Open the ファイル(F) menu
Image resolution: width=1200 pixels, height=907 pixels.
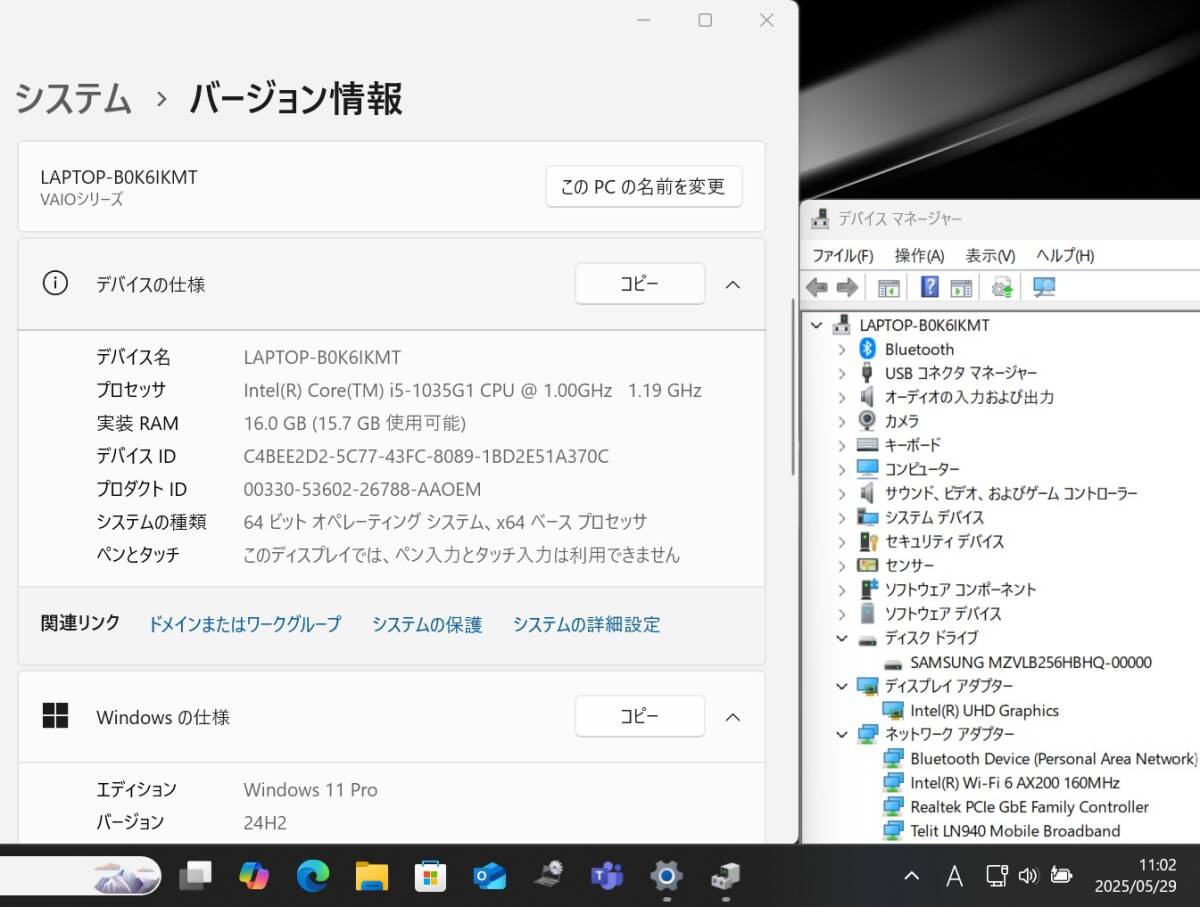pyautogui.click(x=842, y=255)
